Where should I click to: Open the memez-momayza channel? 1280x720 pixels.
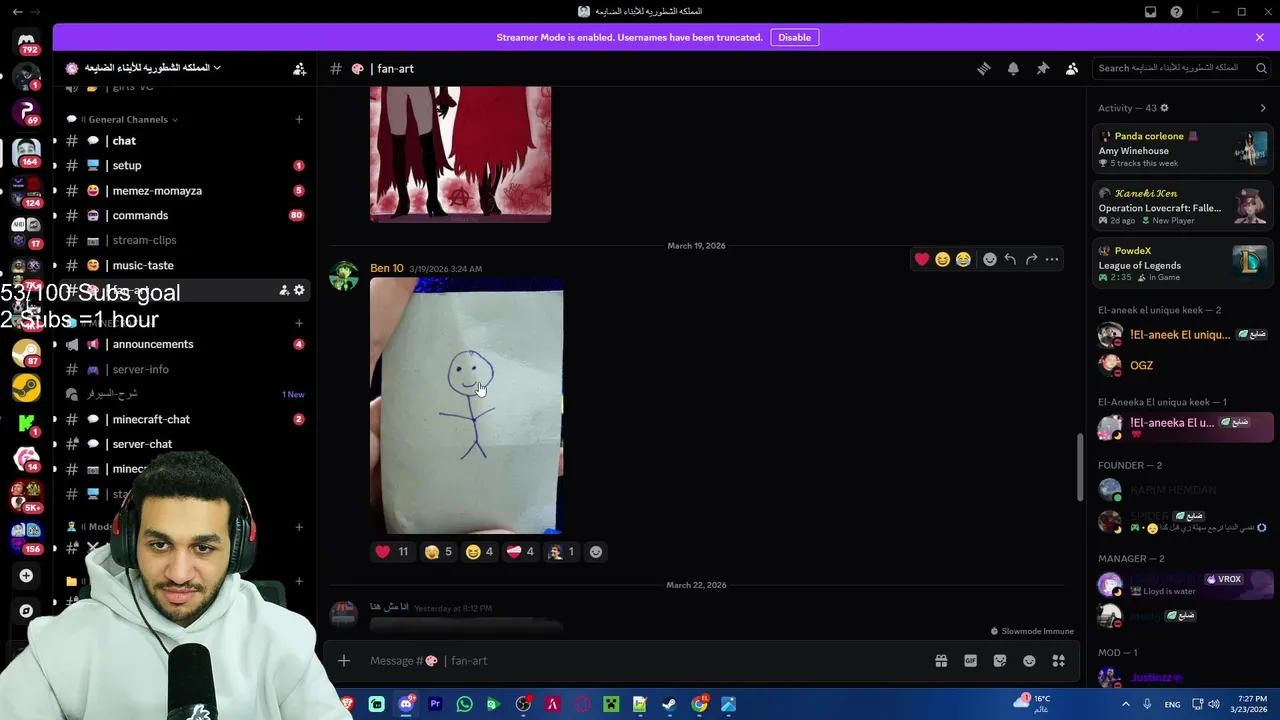(185, 191)
